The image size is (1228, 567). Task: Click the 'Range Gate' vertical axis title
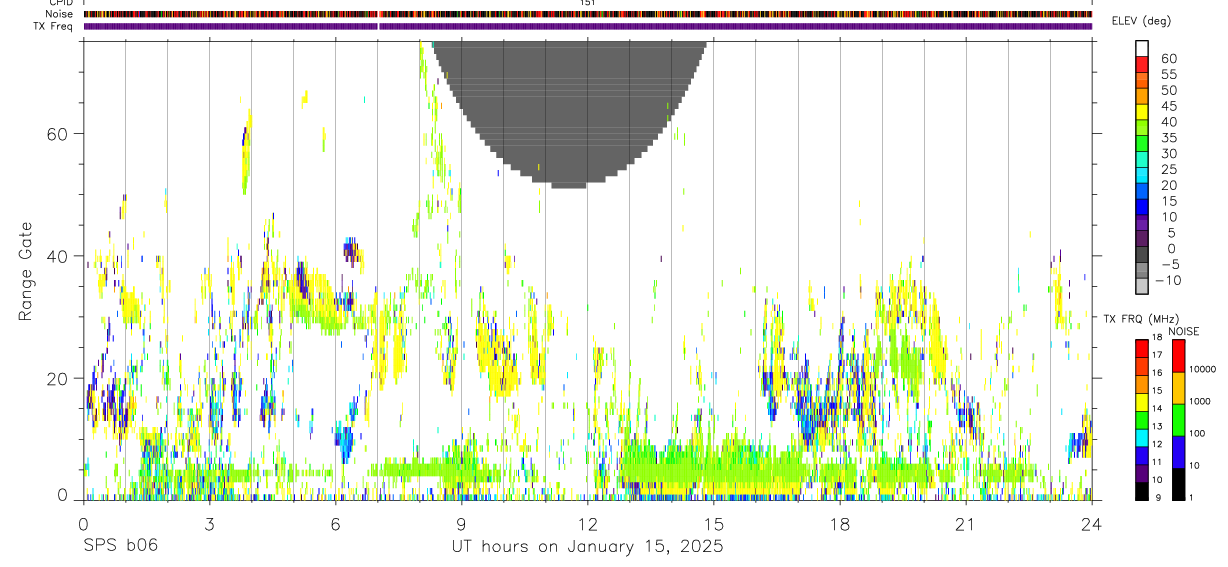click(26, 270)
